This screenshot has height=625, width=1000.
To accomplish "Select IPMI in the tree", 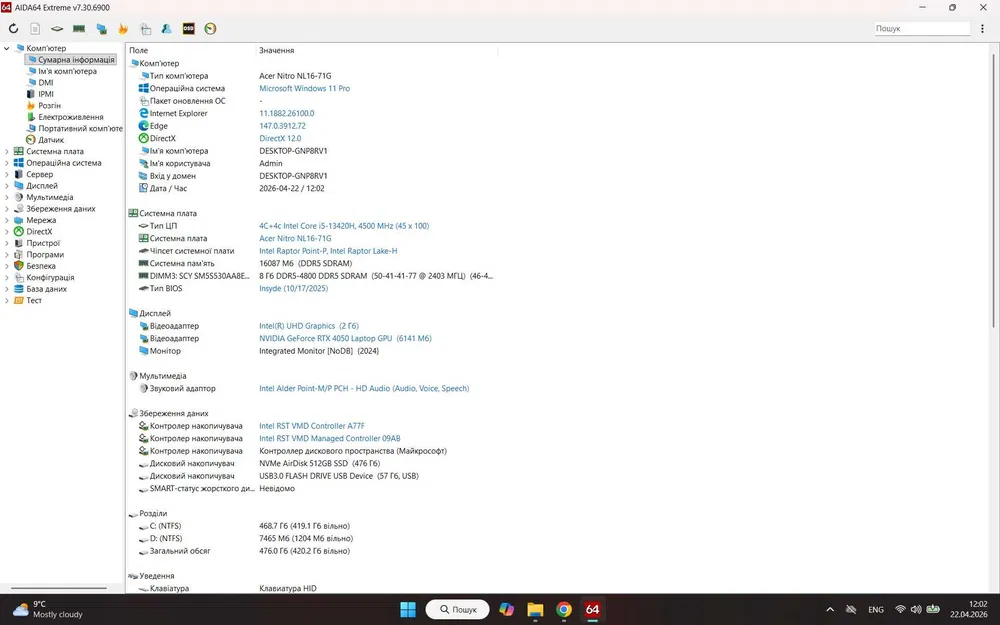I will click(45, 94).
